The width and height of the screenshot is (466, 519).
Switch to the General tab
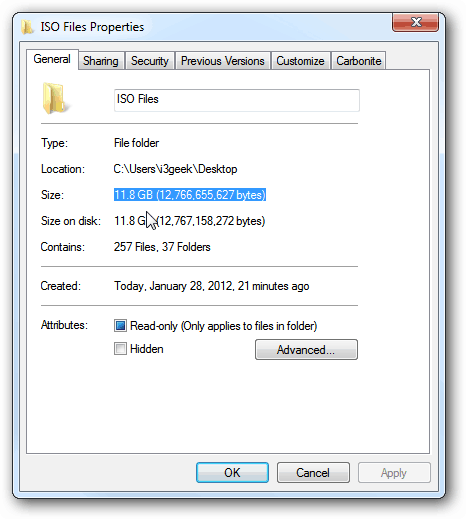click(x=52, y=59)
